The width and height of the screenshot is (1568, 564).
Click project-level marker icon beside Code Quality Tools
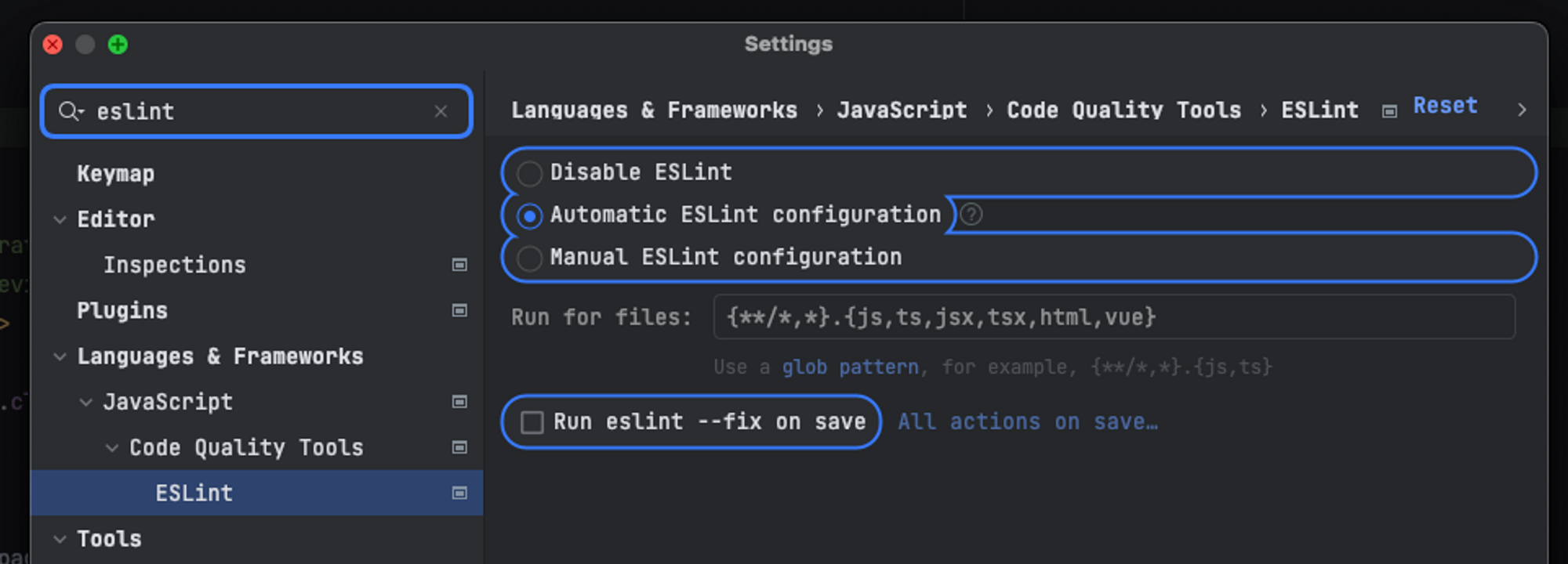point(459,447)
